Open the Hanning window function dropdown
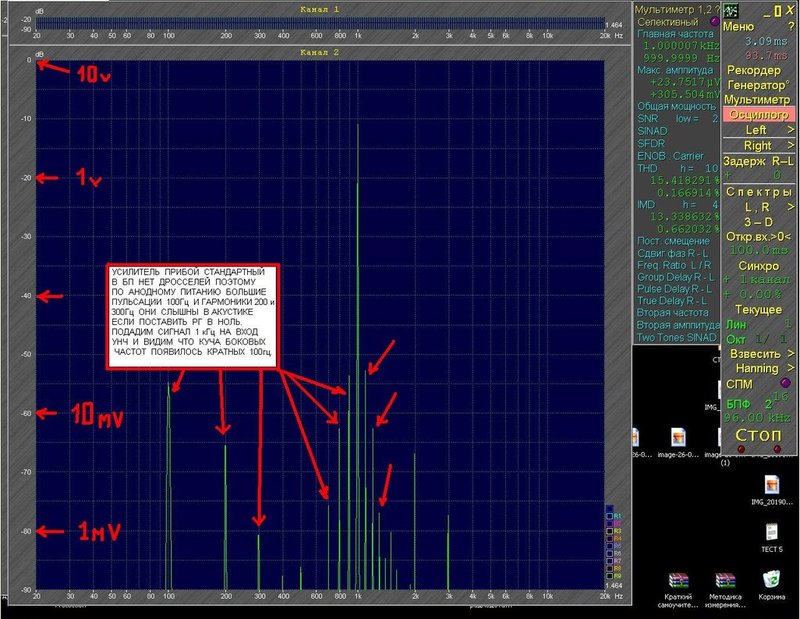Image resolution: width=800 pixels, height=619 pixels. pos(758,368)
